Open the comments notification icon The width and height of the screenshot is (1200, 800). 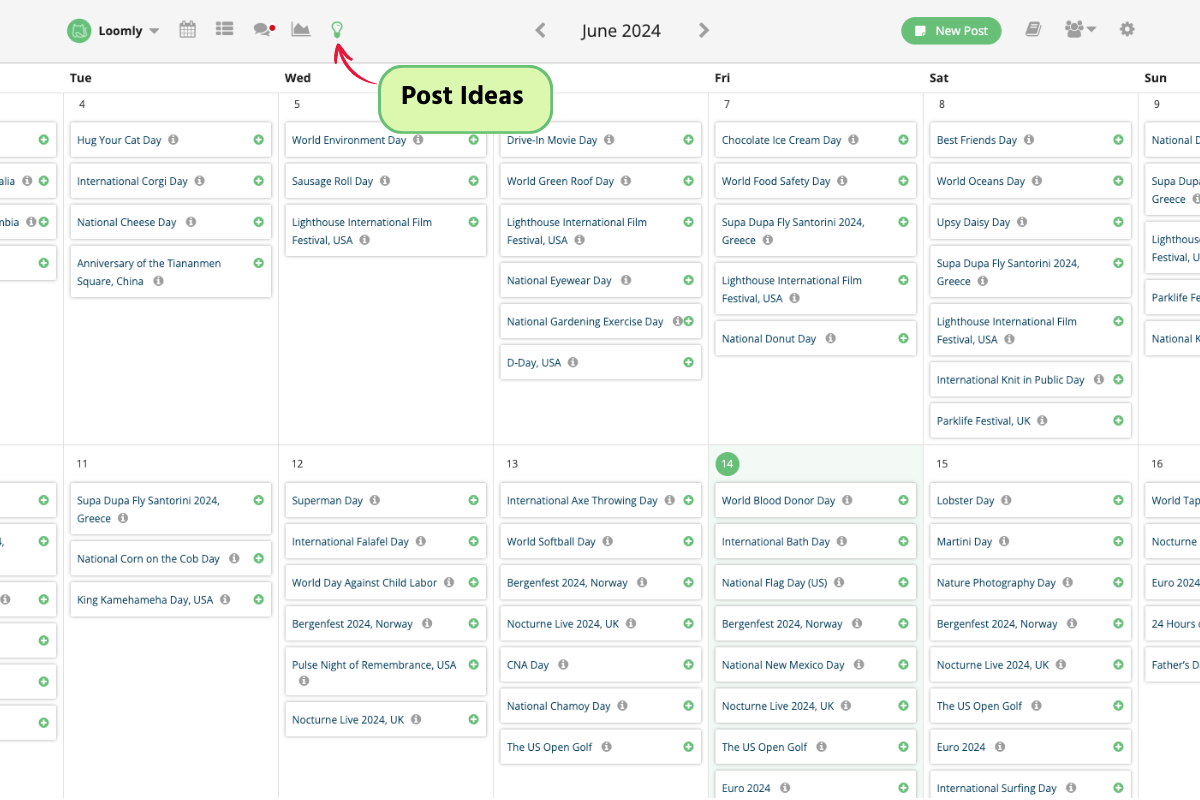click(x=262, y=30)
